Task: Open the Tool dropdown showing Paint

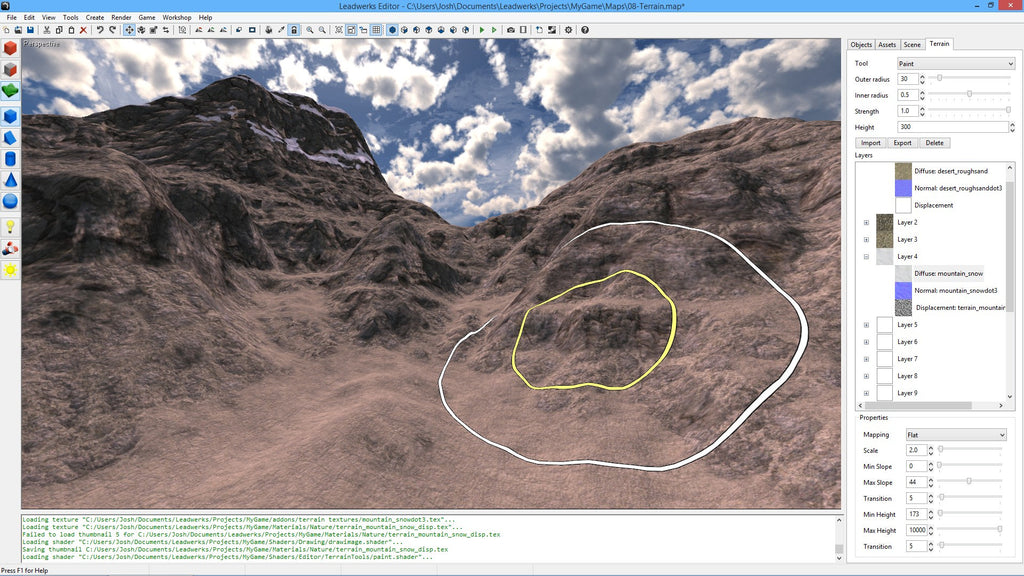Action: click(955, 64)
